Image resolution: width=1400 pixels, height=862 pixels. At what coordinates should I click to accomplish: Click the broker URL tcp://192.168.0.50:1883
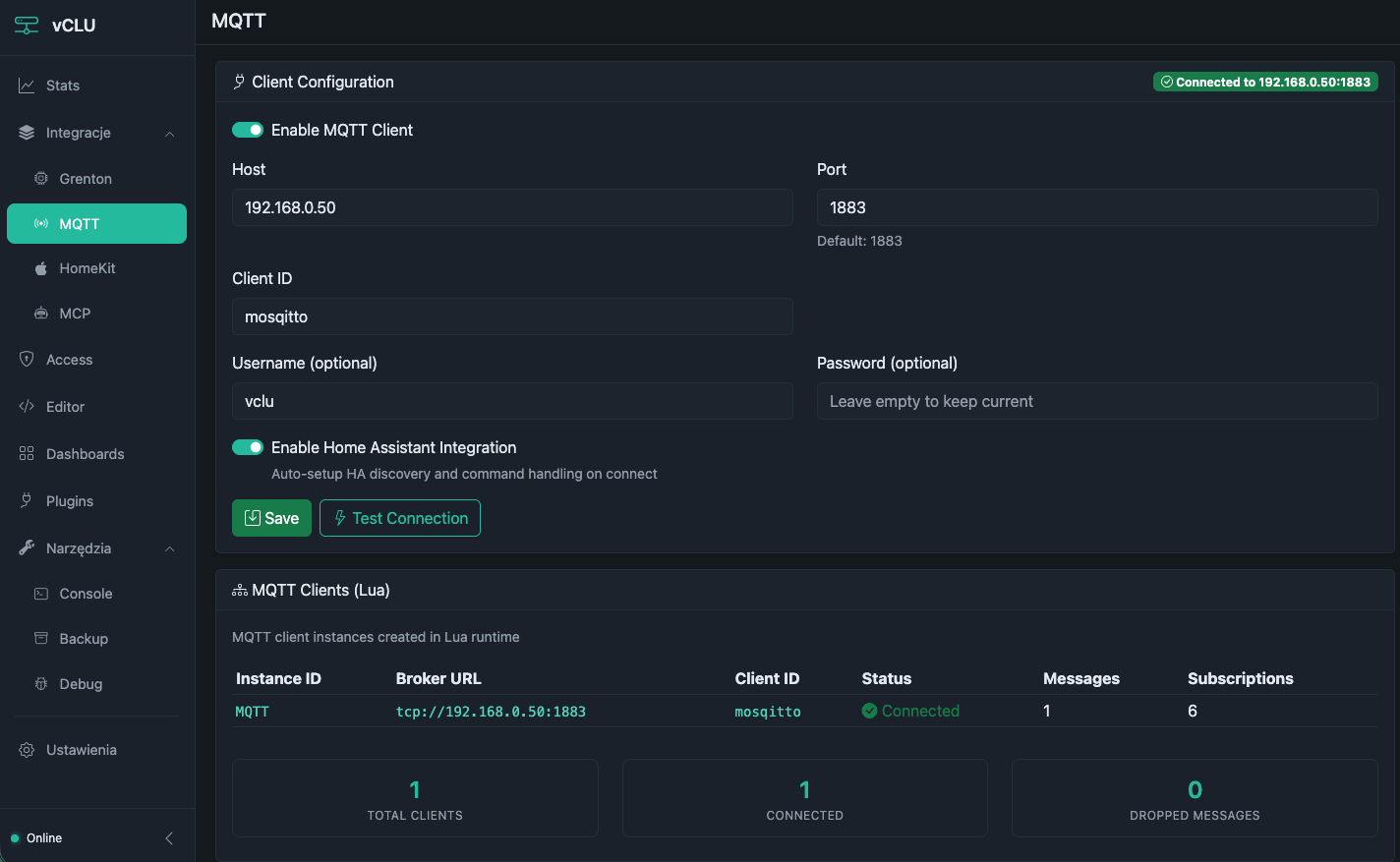click(x=491, y=712)
